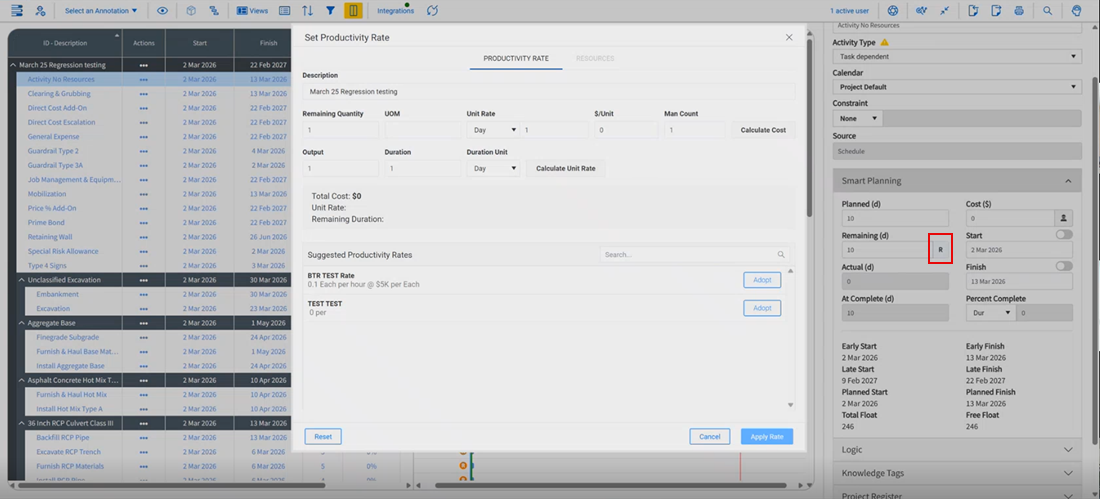Adopt the TEST TEST rate
The height and width of the screenshot is (499, 1100).
pos(762,308)
